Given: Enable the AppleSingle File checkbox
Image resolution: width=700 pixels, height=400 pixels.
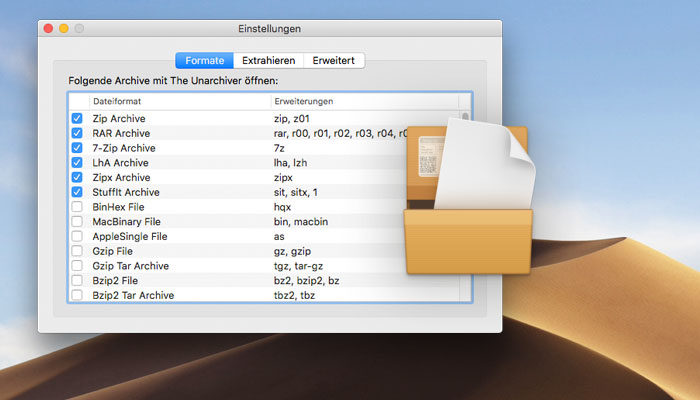Looking at the screenshot, I should click(x=77, y=236).
